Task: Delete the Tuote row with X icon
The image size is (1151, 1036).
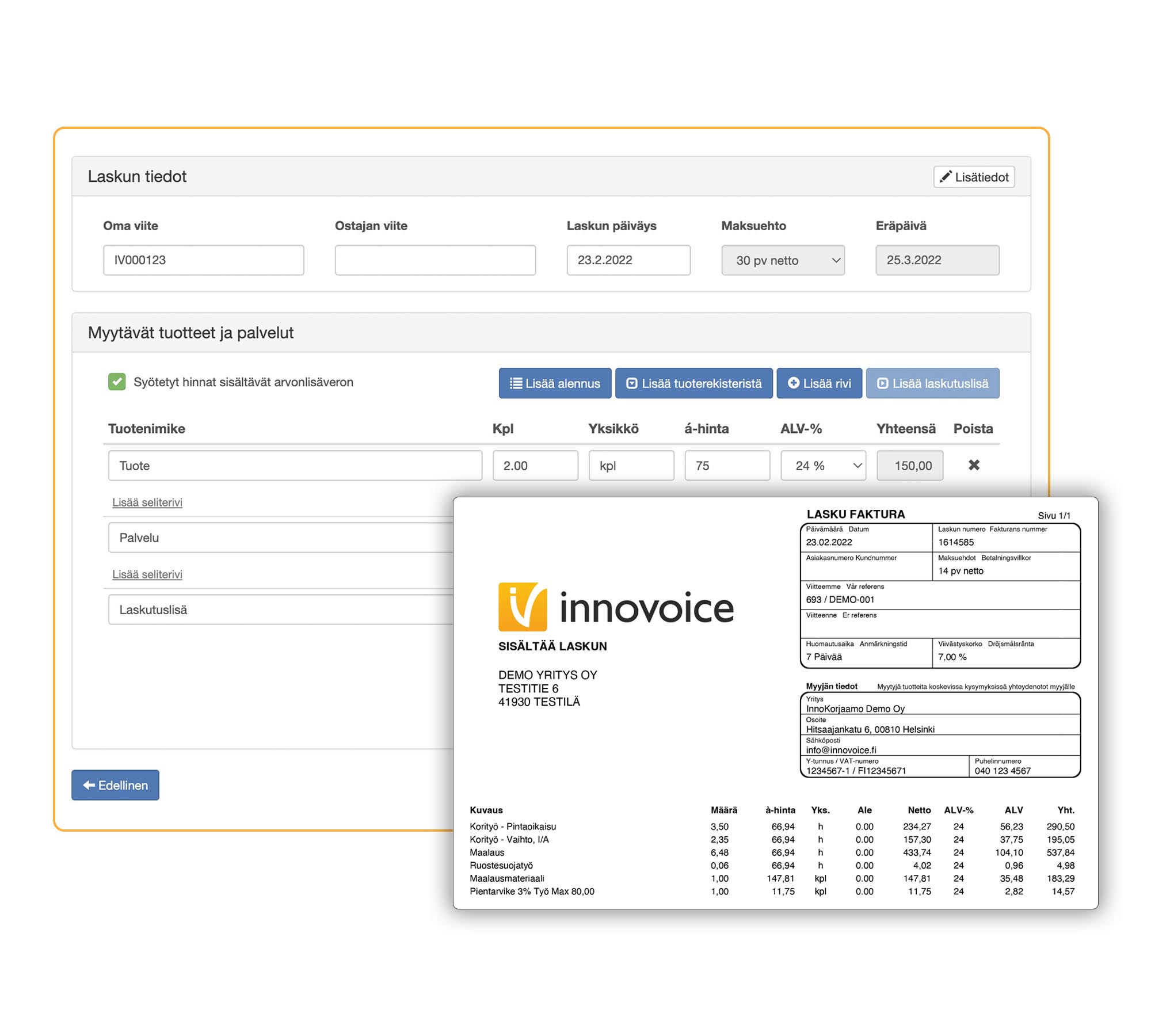Action: [974, 465]
